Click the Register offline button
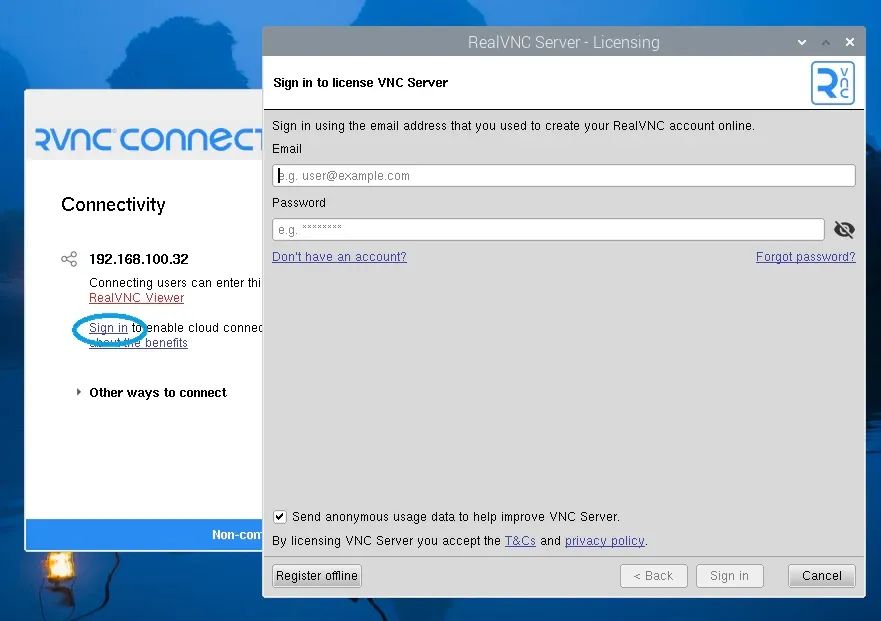881x621 pixels. coord(317,576)
